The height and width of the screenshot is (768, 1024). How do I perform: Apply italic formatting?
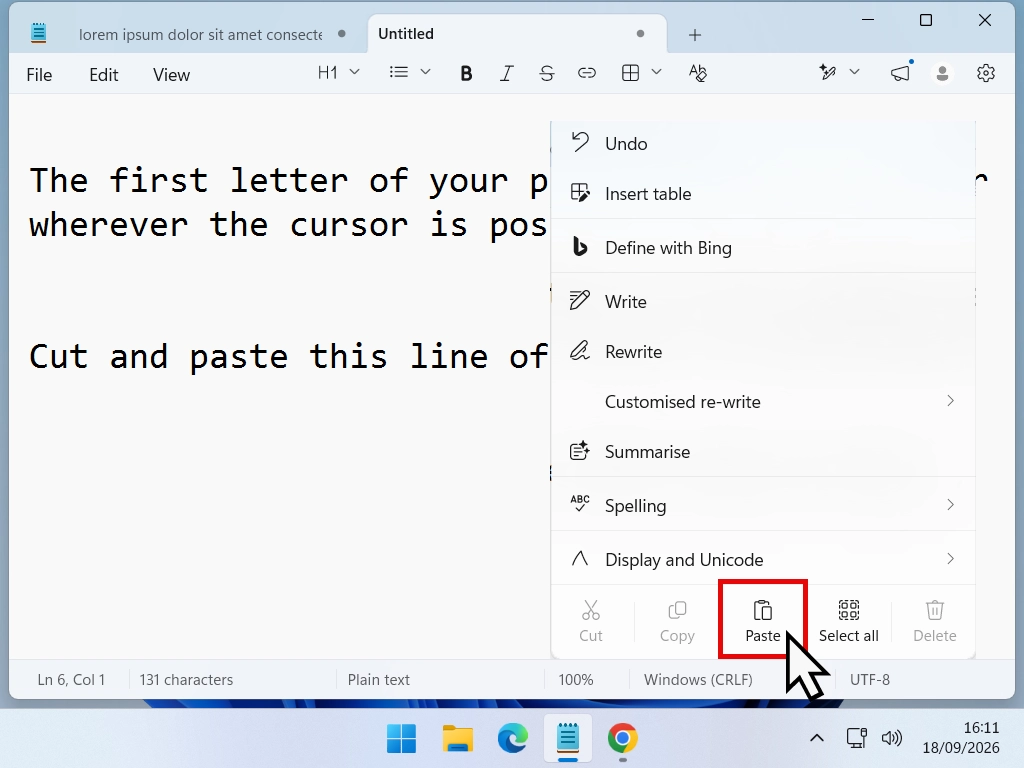(x=506, y=73)
